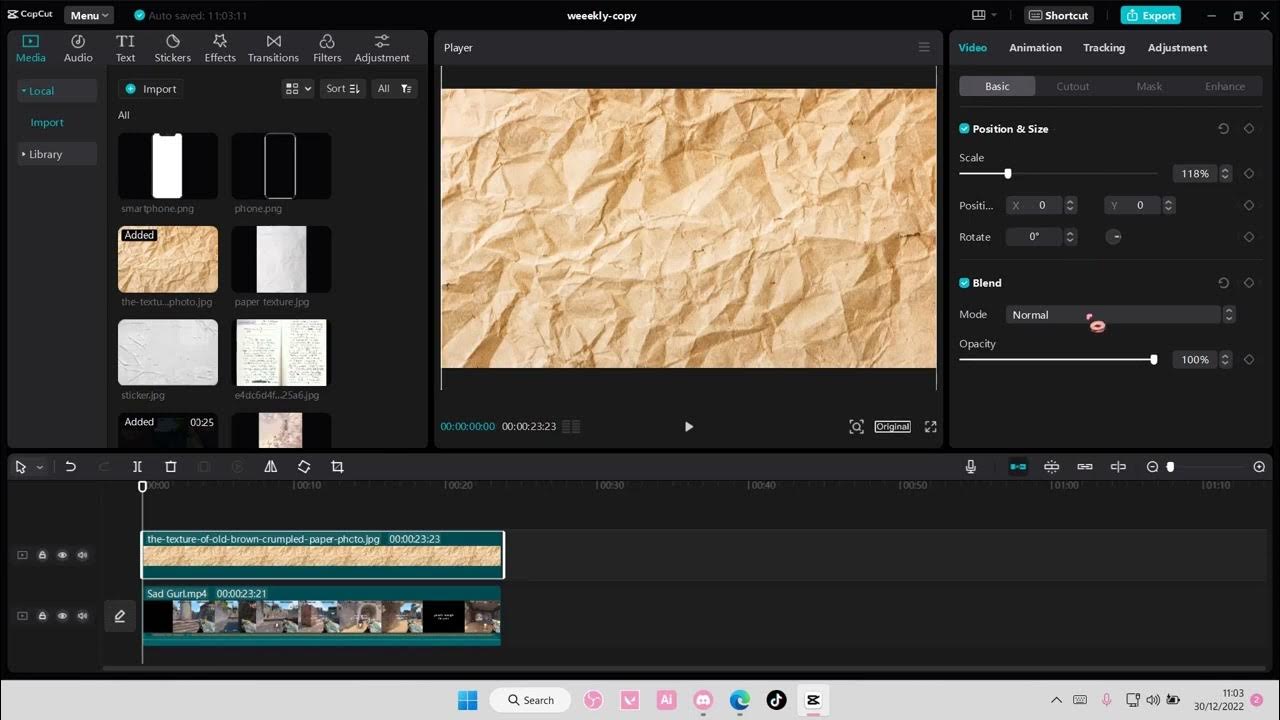Image resolution: width=1280 pixels, height=720 pixels.
Task: Open the player hamburger menu
Action: pos(924,47)
